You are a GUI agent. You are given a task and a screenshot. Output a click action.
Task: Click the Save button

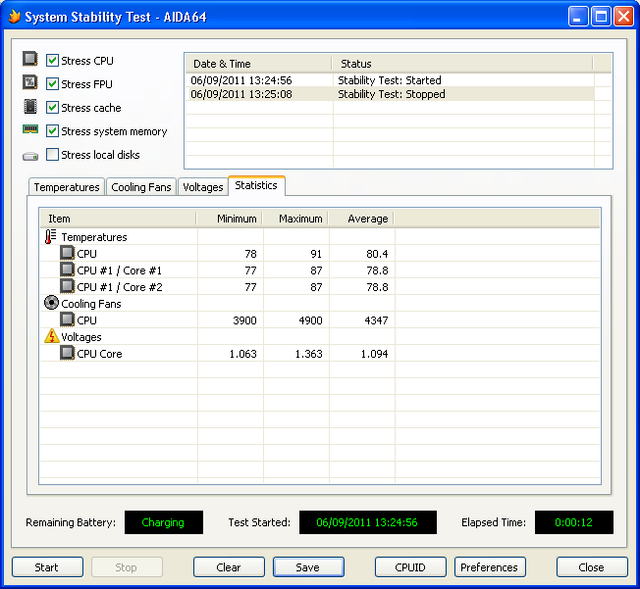coord(308,567)
